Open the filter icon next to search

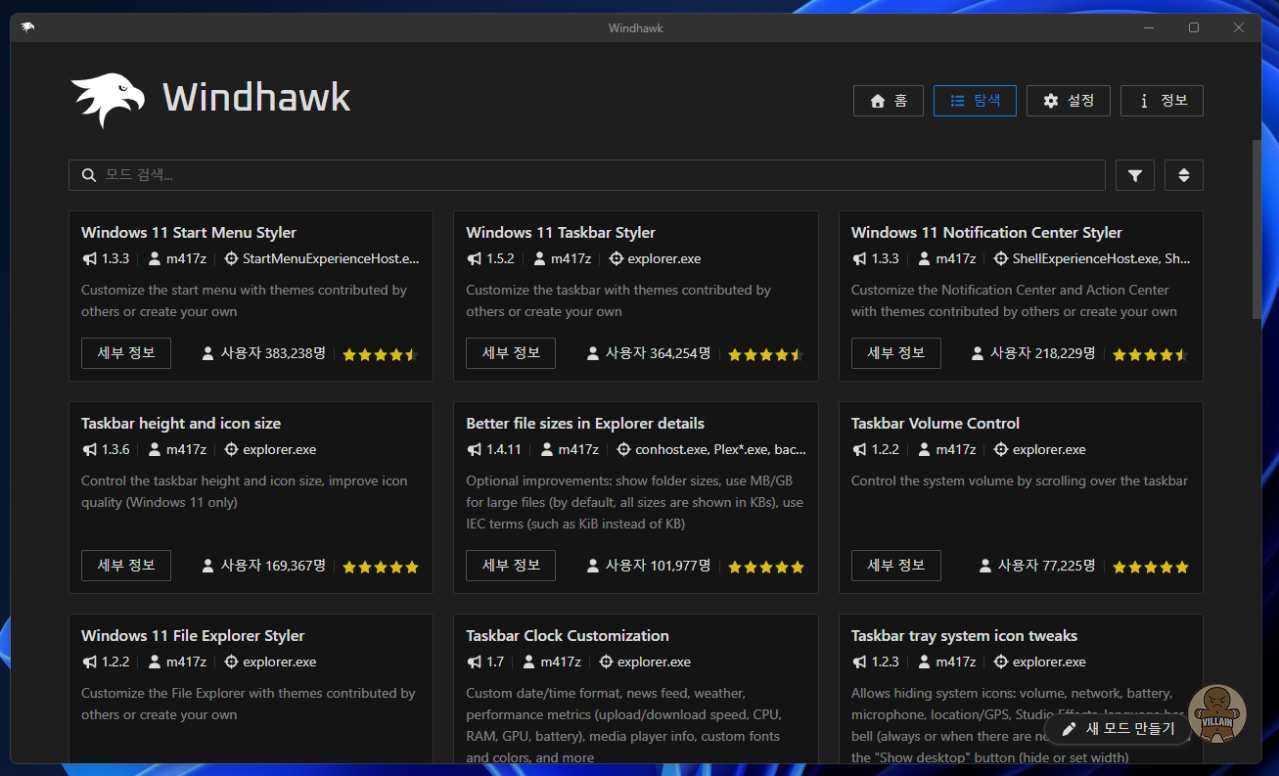[1135, 175]
